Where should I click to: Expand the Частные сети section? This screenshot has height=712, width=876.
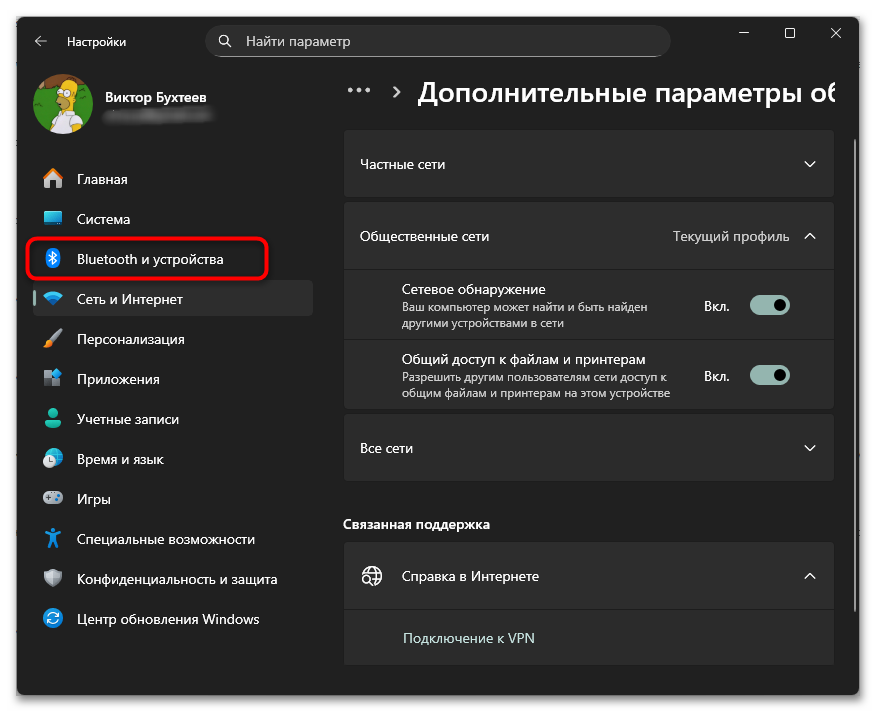pos(809,164)
